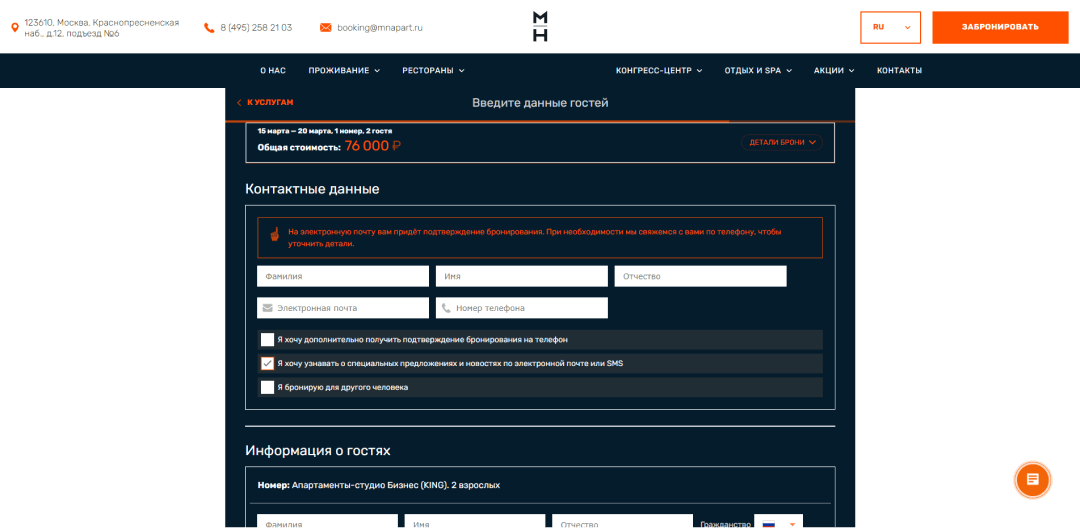Focus the Электронная почта field
The height and width of the screenshot is (528, 1080).
pos(343,308)
